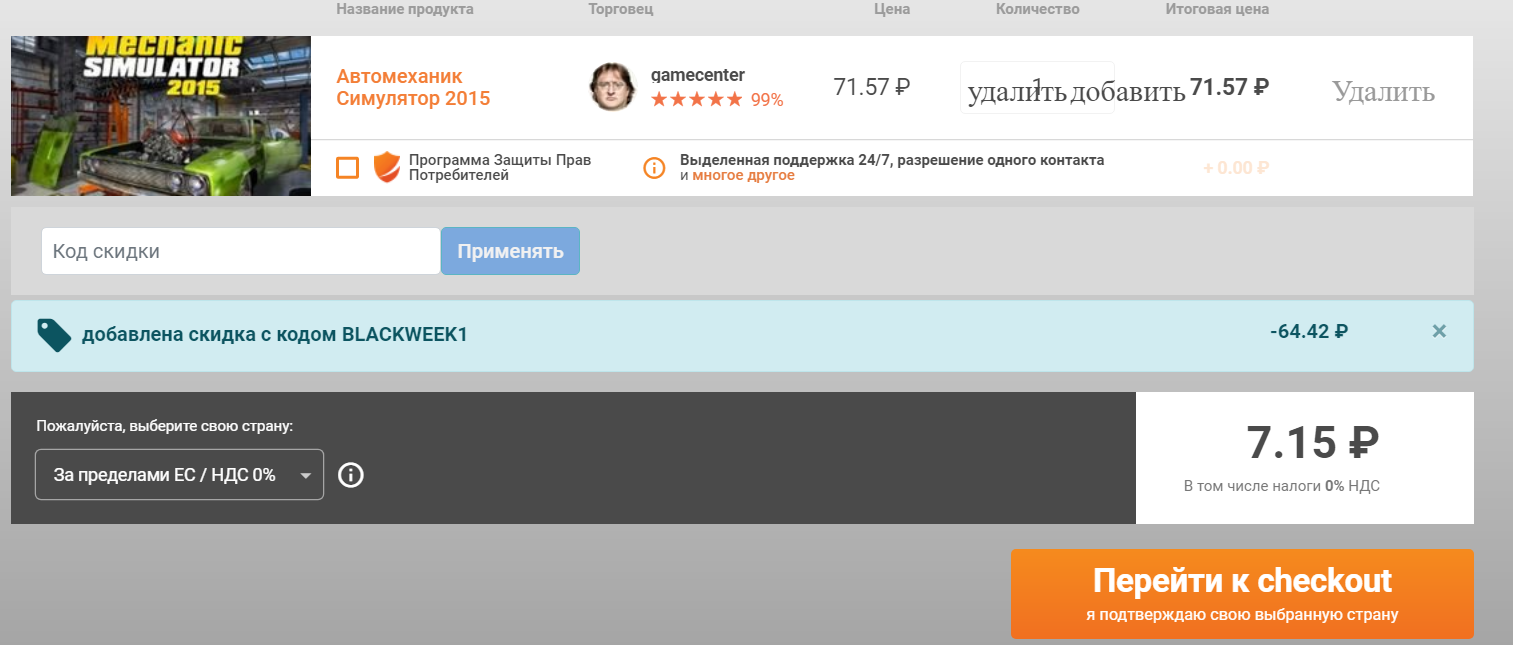Open the gamecenter seller profile name
This screenshot has height=645, width=1513.
click(697, 75)
